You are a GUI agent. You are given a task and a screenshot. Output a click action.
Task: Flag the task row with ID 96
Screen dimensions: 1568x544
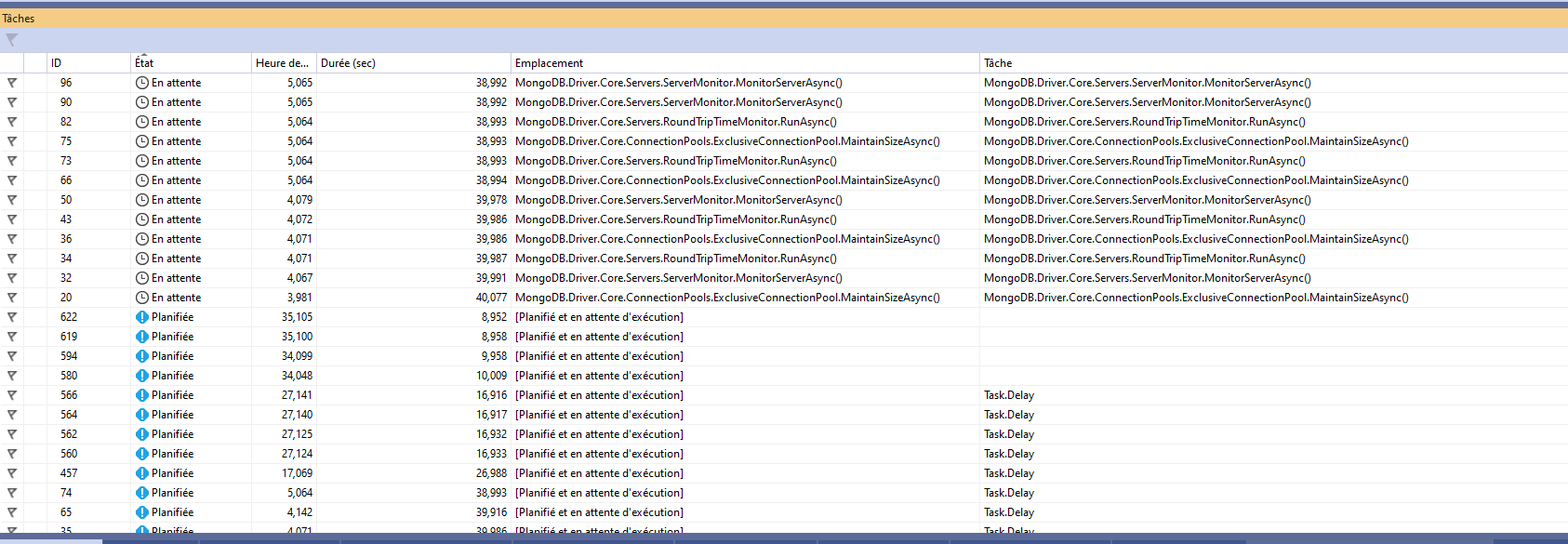tap(12, 83)
